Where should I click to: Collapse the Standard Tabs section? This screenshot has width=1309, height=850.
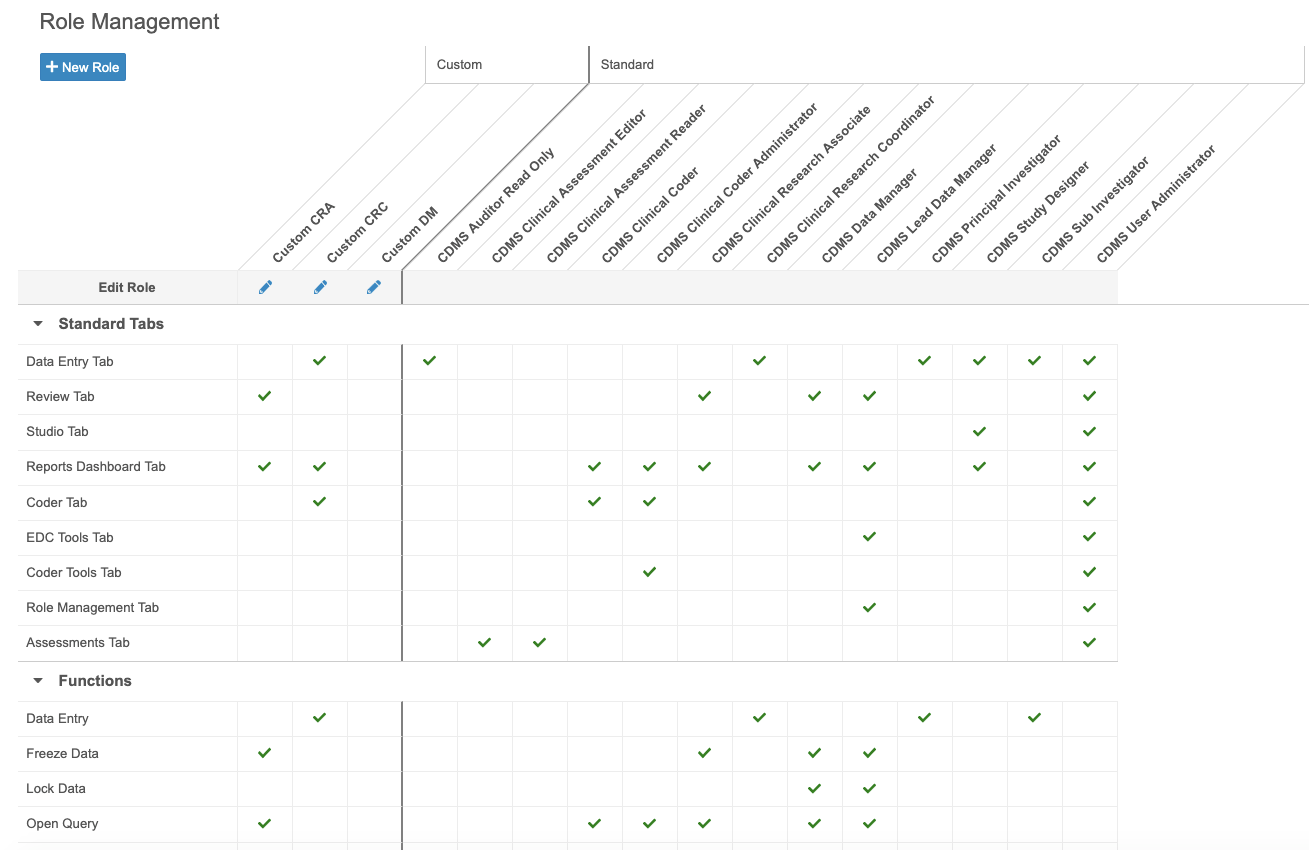coord(38,324)
